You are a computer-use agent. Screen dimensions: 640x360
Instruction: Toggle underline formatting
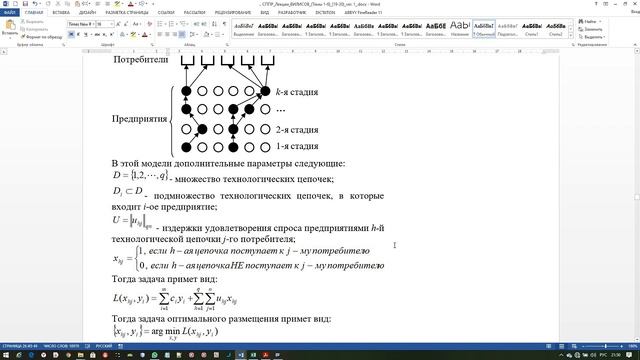[86, 34]
